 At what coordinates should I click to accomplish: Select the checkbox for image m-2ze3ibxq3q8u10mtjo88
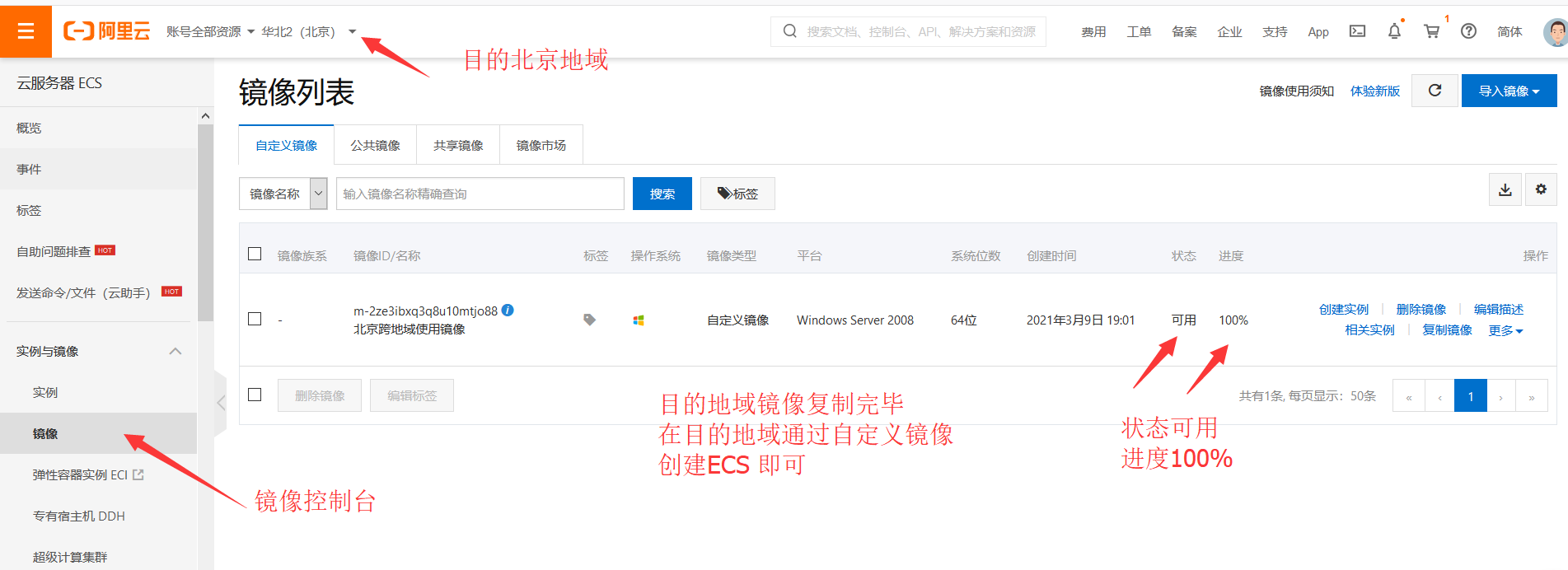click(x=255, y=319)
